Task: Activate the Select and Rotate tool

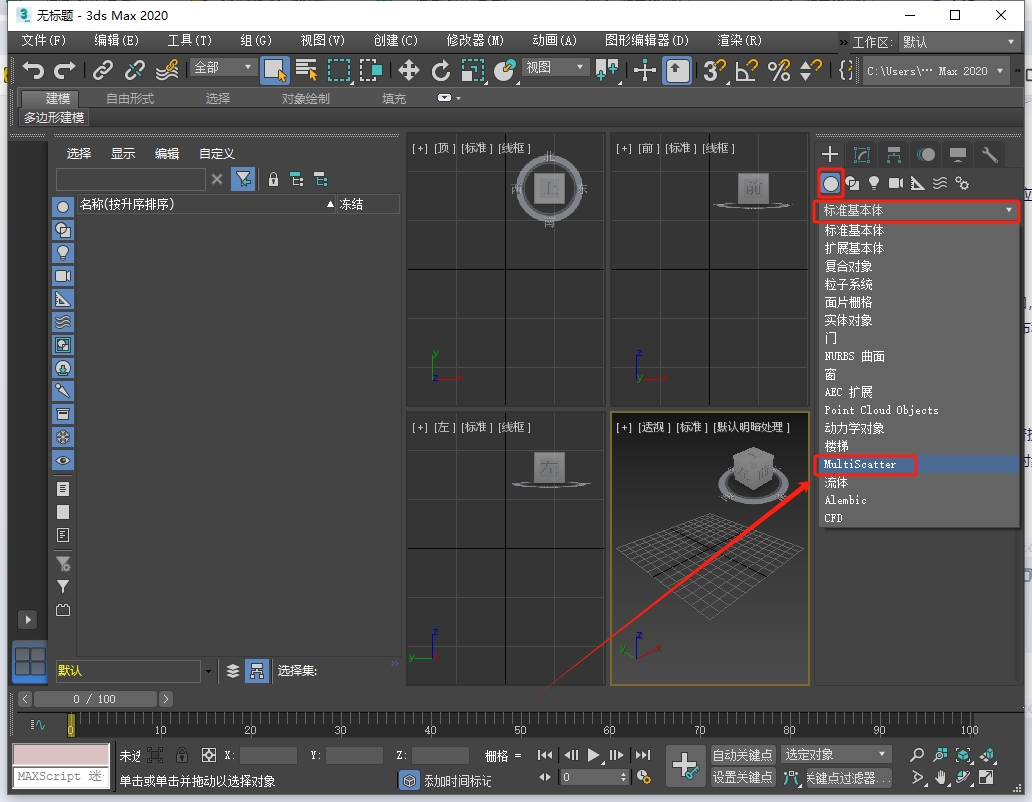Action: click(440, 71)
